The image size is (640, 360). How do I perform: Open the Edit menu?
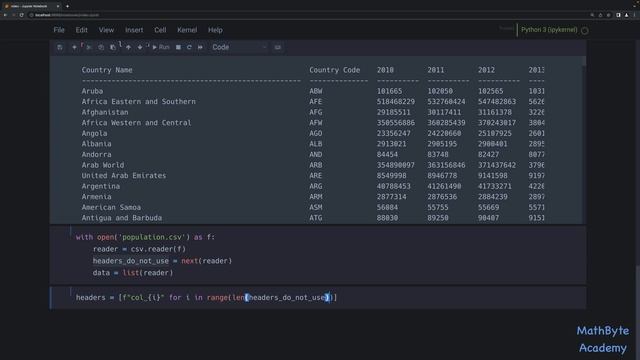pos(82,30)
